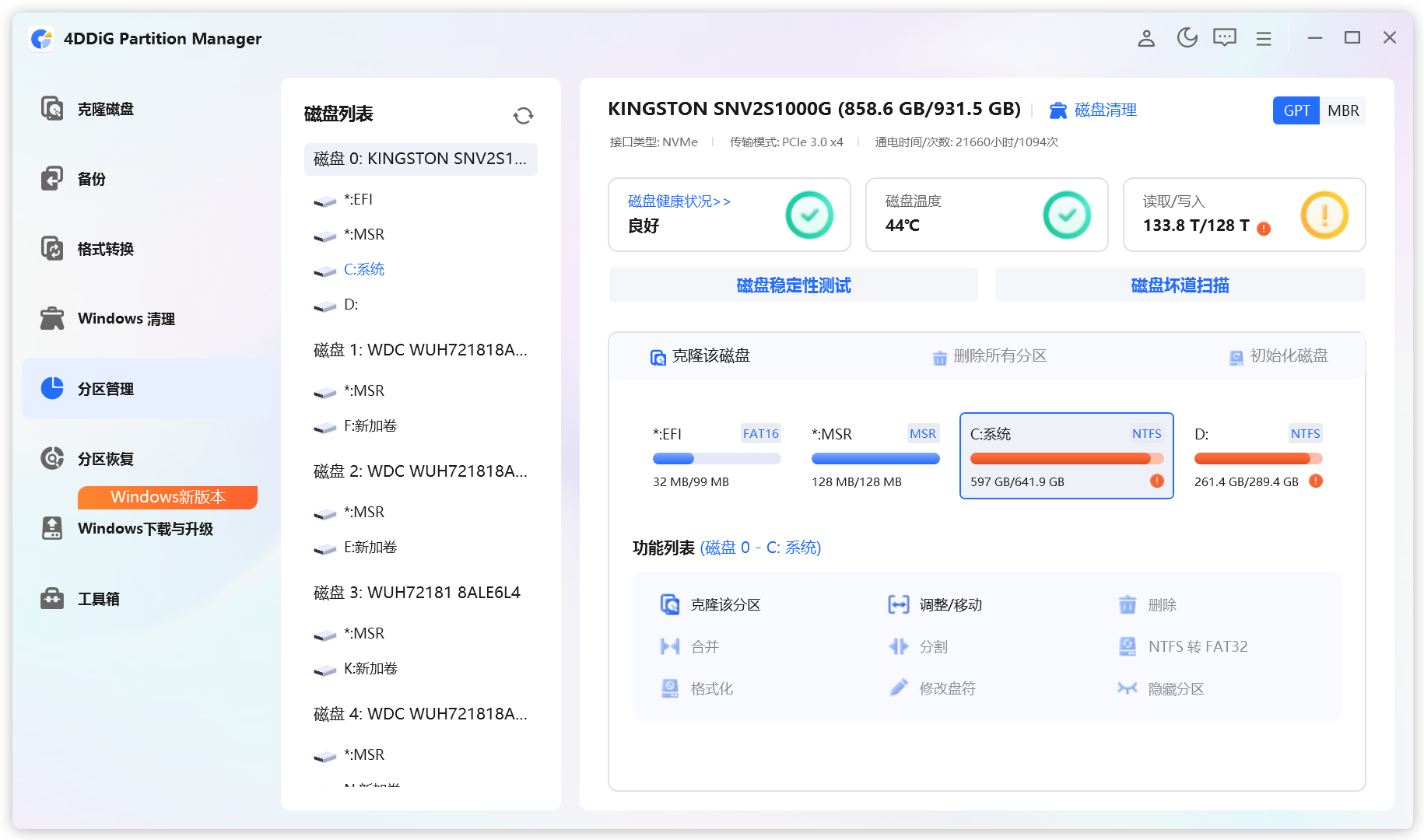Screen dimensions: 1424x840
Task: Click 调整/移动 function
Action: point(935,604)
